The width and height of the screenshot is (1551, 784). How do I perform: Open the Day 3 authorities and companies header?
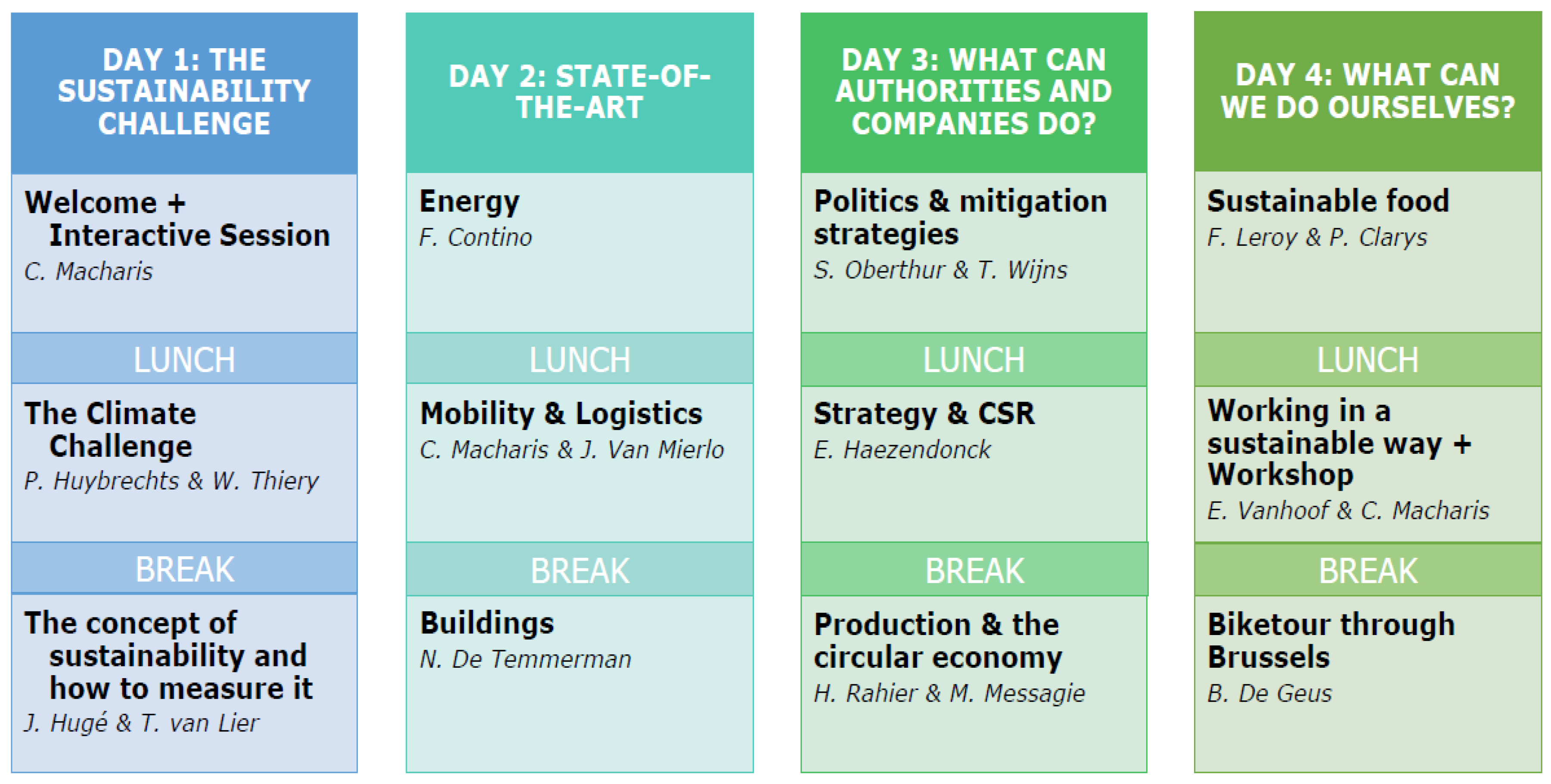click(x=974, y=92)
